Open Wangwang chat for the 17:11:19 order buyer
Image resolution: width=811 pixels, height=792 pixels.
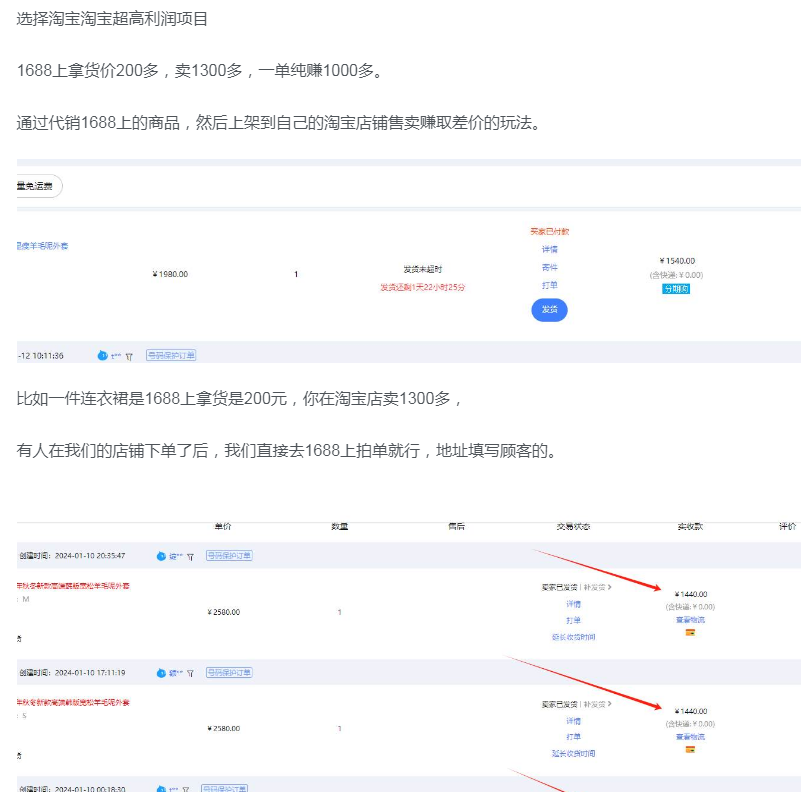pyautogui.click(x=160, y=673)
